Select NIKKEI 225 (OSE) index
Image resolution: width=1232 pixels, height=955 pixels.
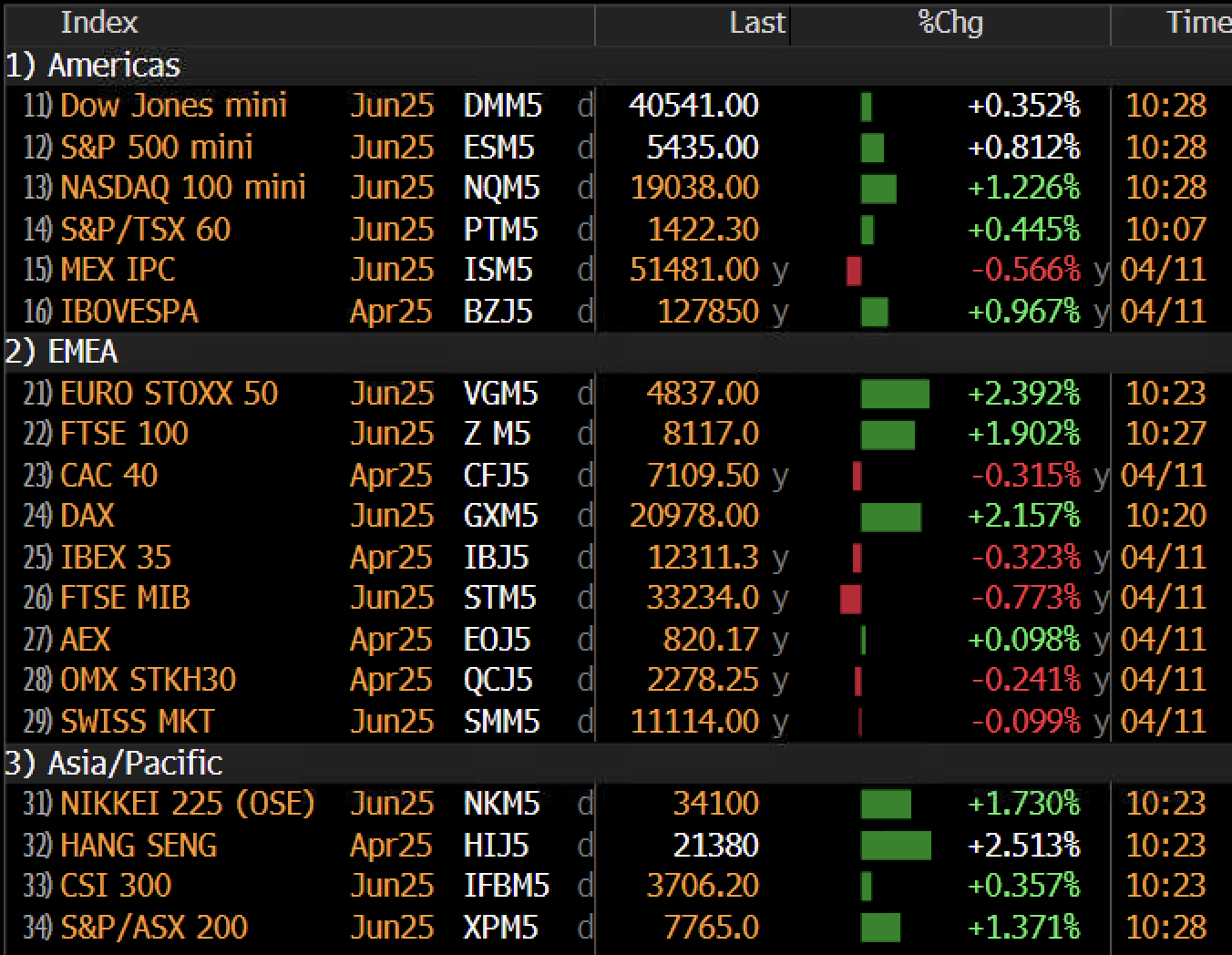[x=187, y=803]
